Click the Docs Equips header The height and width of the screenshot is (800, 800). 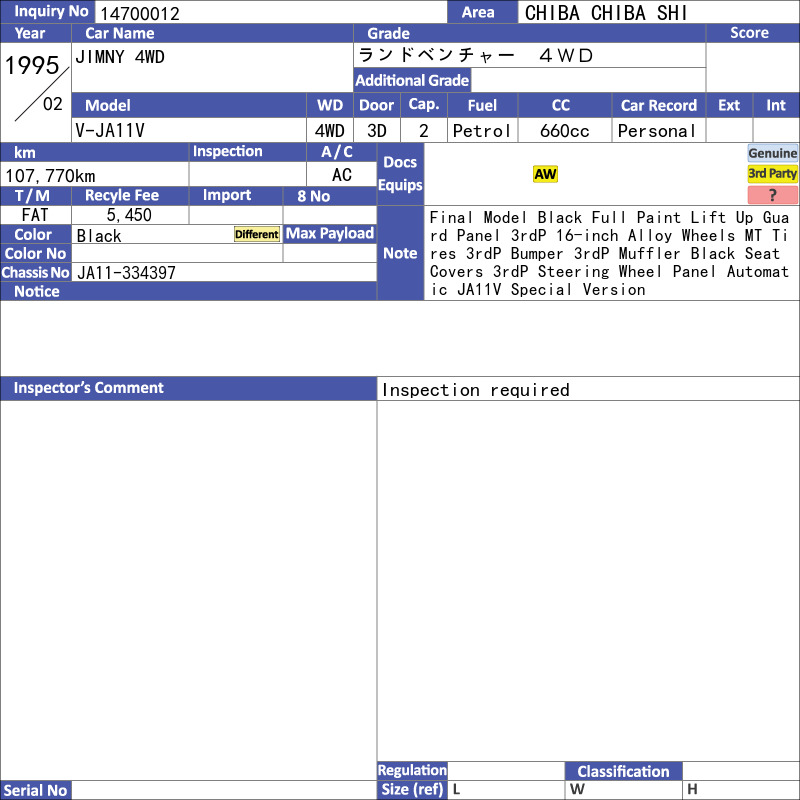coord(400,174)
